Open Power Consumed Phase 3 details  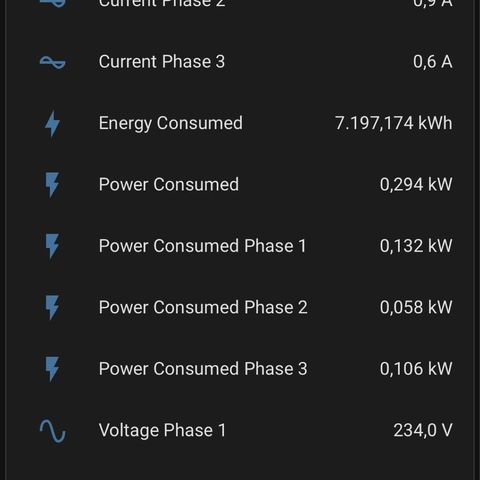pos(240,368)
